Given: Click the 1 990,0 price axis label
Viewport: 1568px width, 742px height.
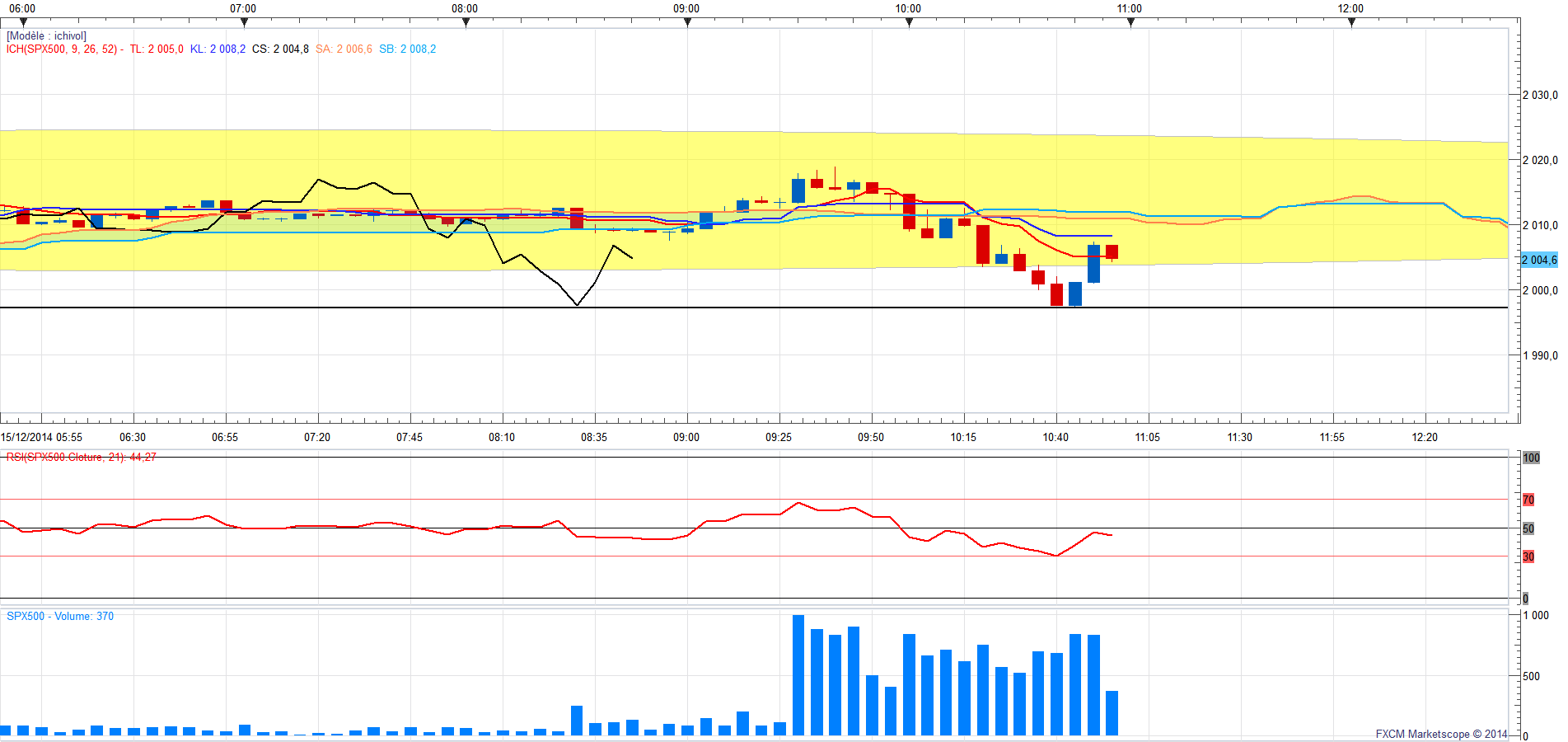Looking at the screenshot, I should (1540, 355).
